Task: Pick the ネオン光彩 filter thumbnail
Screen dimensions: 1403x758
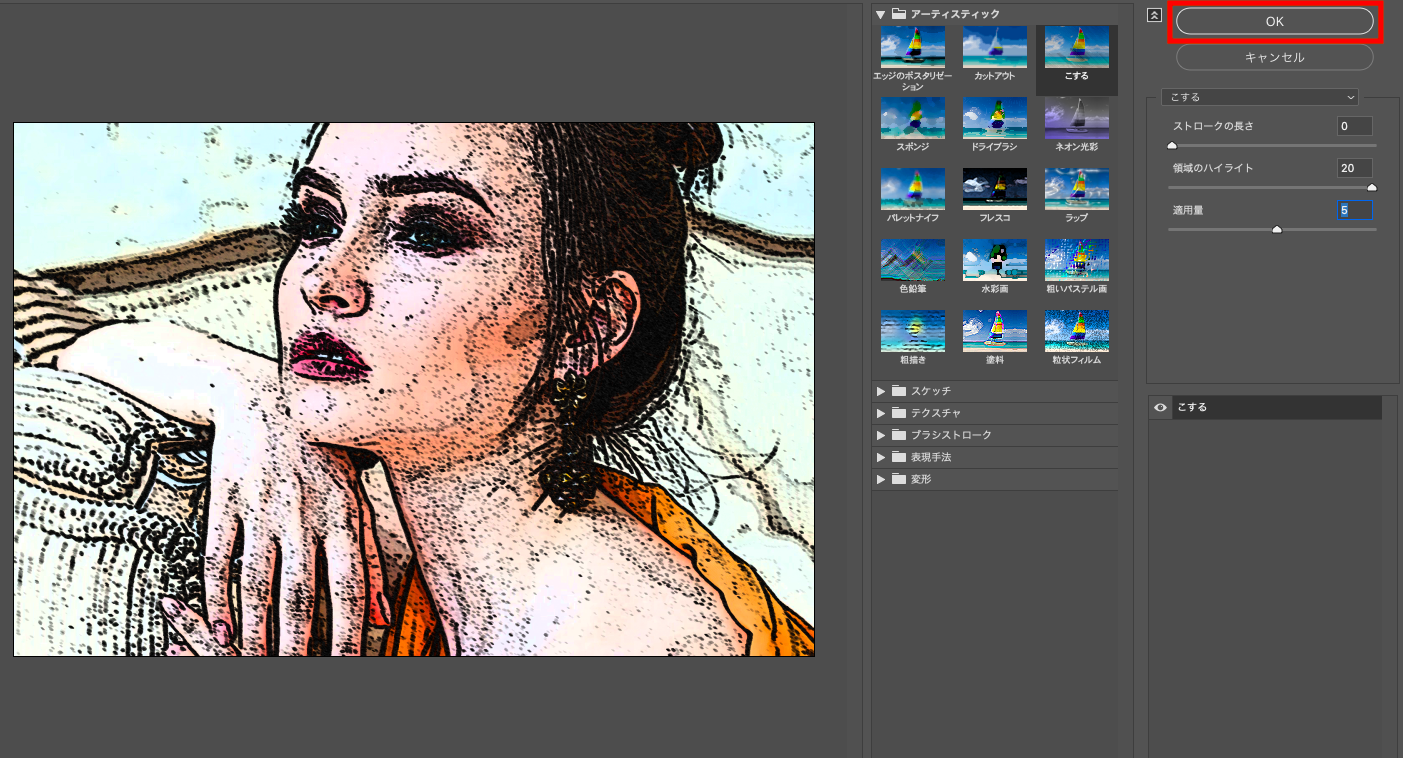Action: [x=1076, y=118]
